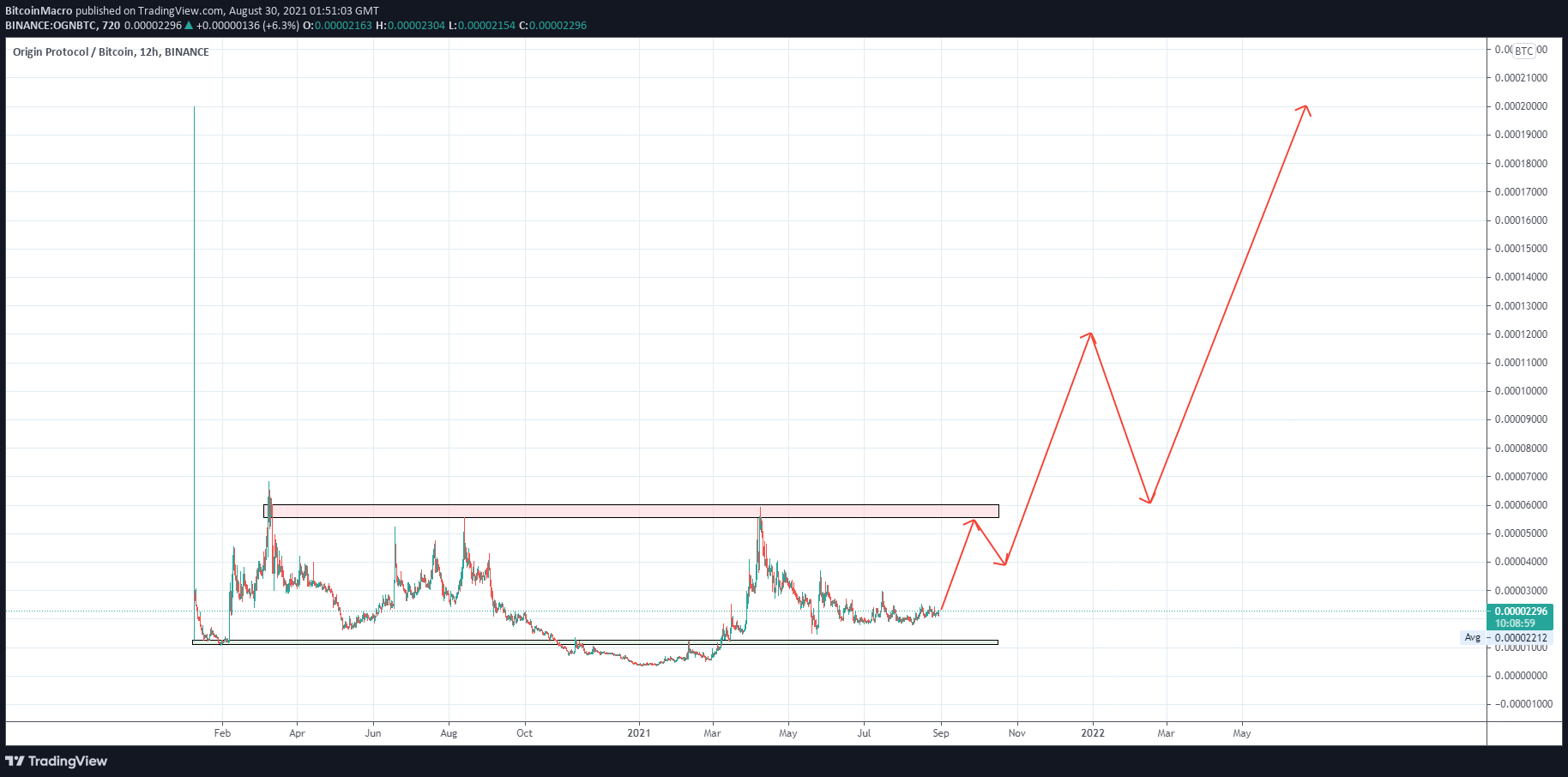Click the −0.00001000 negative price label
This screenshot has width=1568, height=777.
point(1523,704)
